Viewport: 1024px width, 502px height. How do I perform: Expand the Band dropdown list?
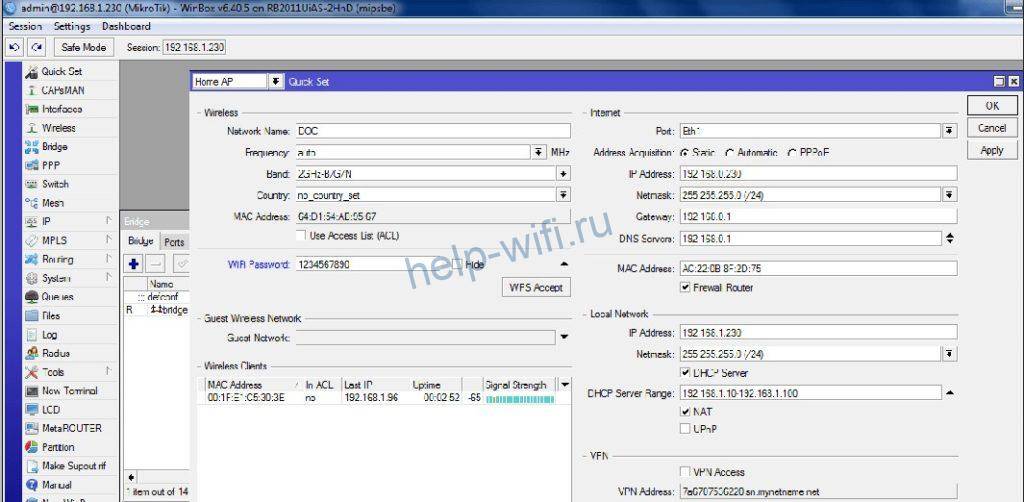(563, 173)
